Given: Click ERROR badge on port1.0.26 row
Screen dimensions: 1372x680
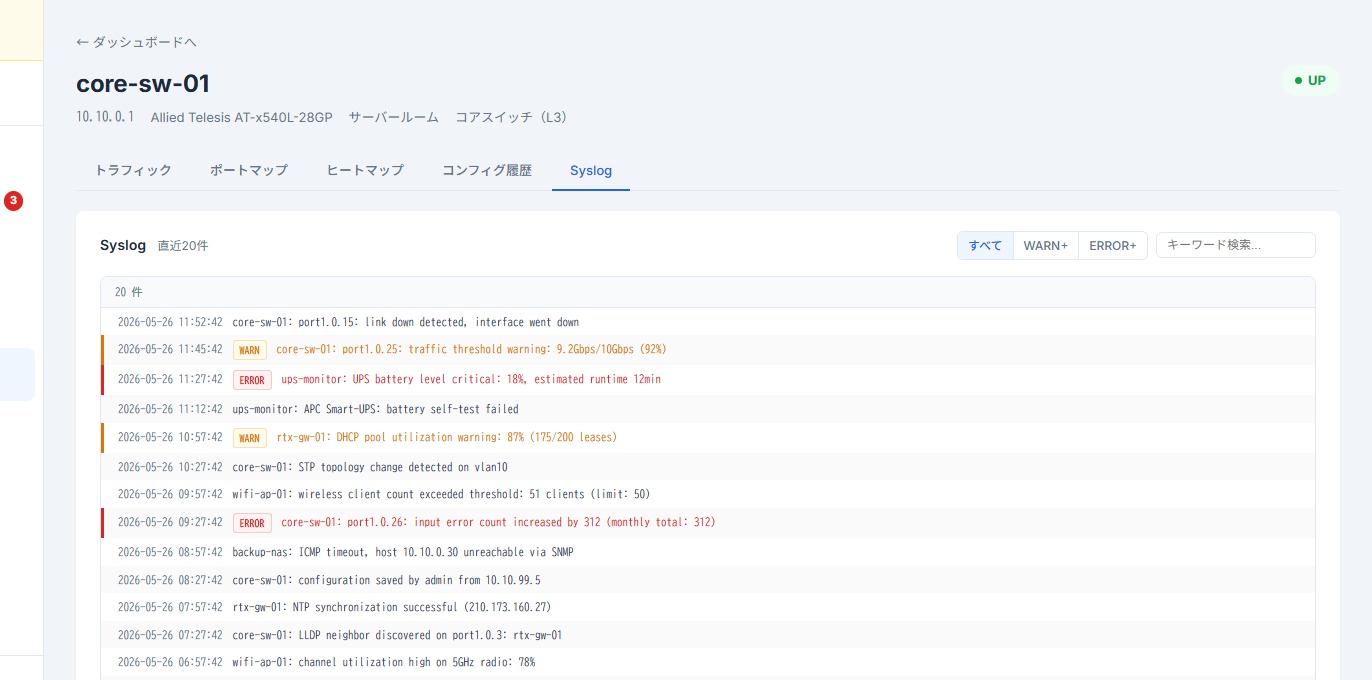Looking at the screenshot, I should 252,523.
